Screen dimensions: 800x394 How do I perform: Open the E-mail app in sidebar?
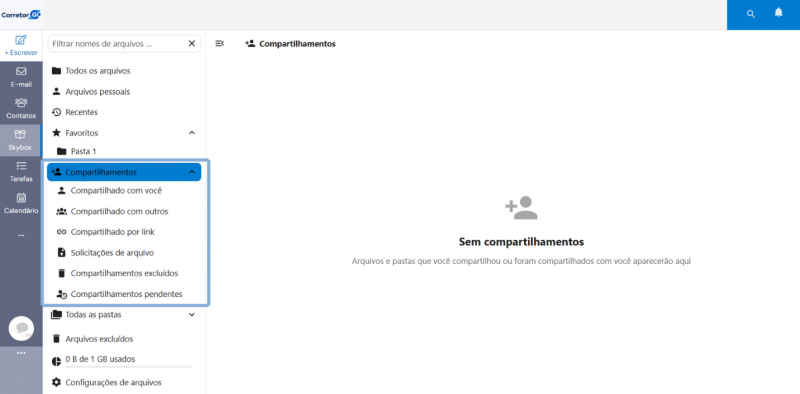(x=21, y=77)
